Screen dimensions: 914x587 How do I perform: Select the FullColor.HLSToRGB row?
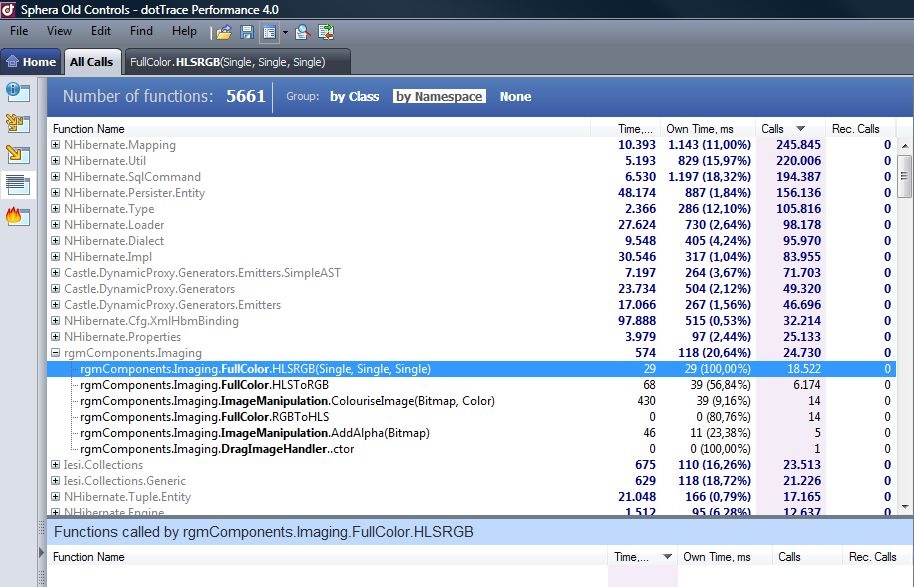point(471,385)
